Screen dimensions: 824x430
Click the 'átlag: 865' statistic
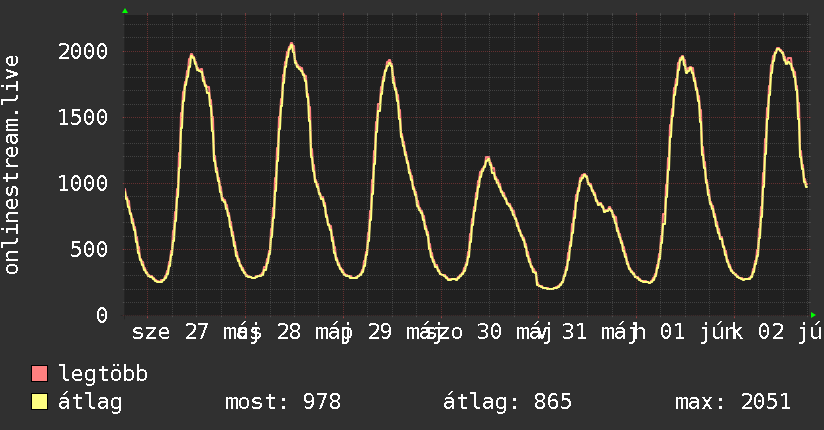coord(507,402)
